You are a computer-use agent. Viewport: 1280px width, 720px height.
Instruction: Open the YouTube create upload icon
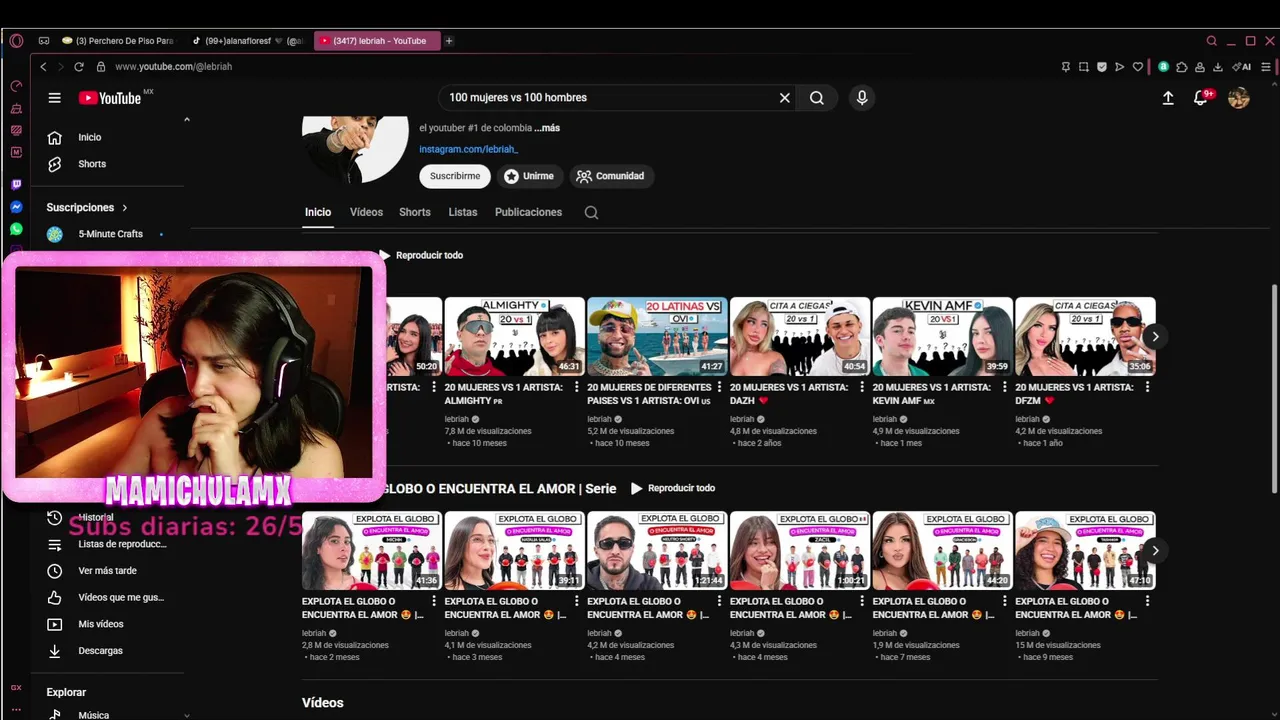click(x=1168, y=98)
